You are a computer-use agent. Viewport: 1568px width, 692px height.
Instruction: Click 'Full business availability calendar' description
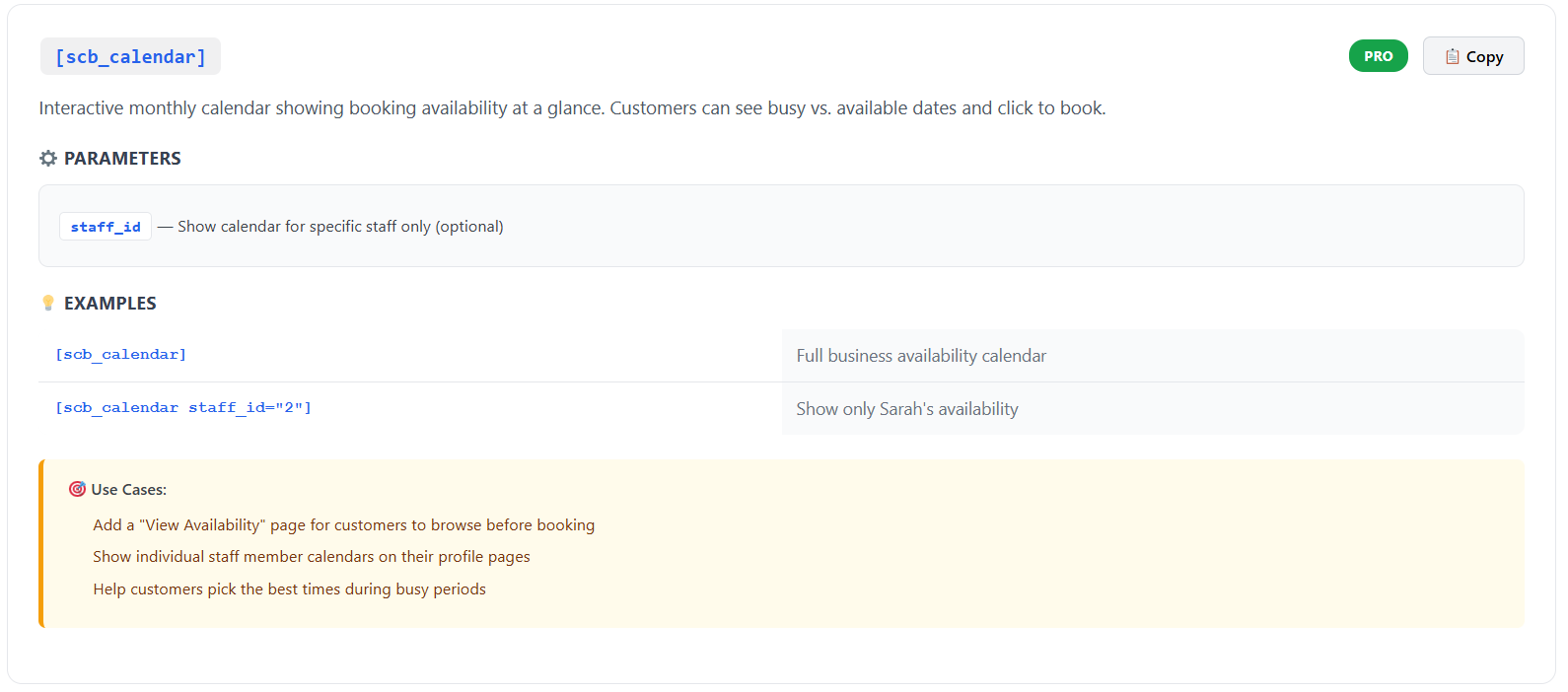(x=921, y=356)
